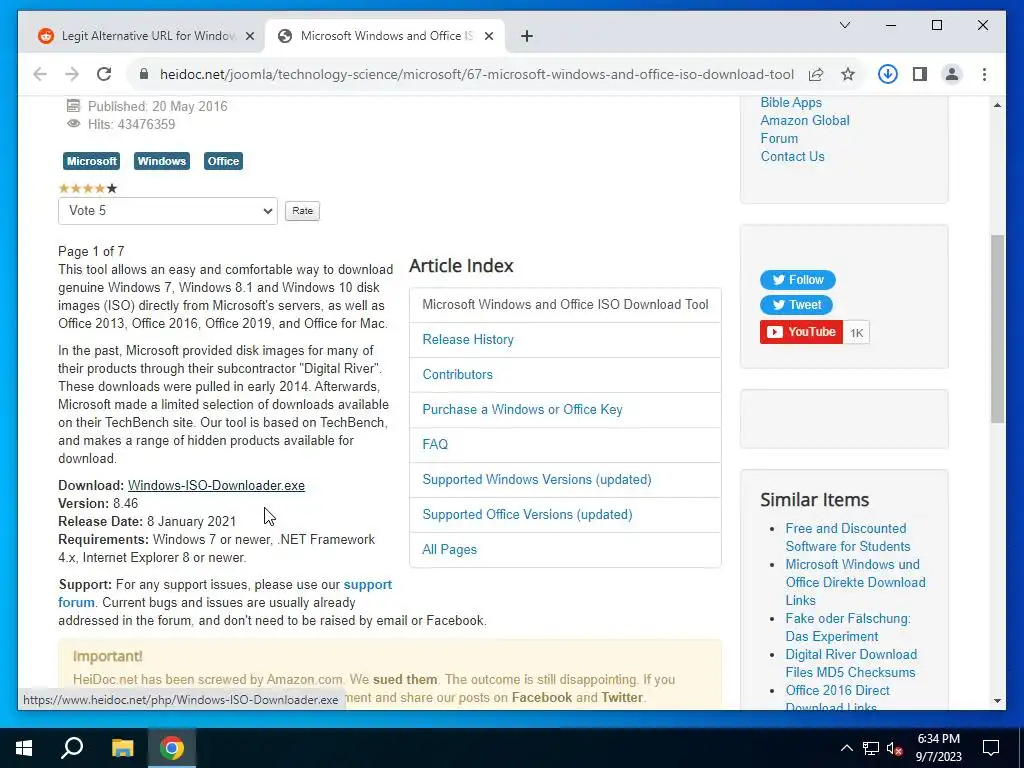Open Free and Discounted Software for Students

[848, 537]
